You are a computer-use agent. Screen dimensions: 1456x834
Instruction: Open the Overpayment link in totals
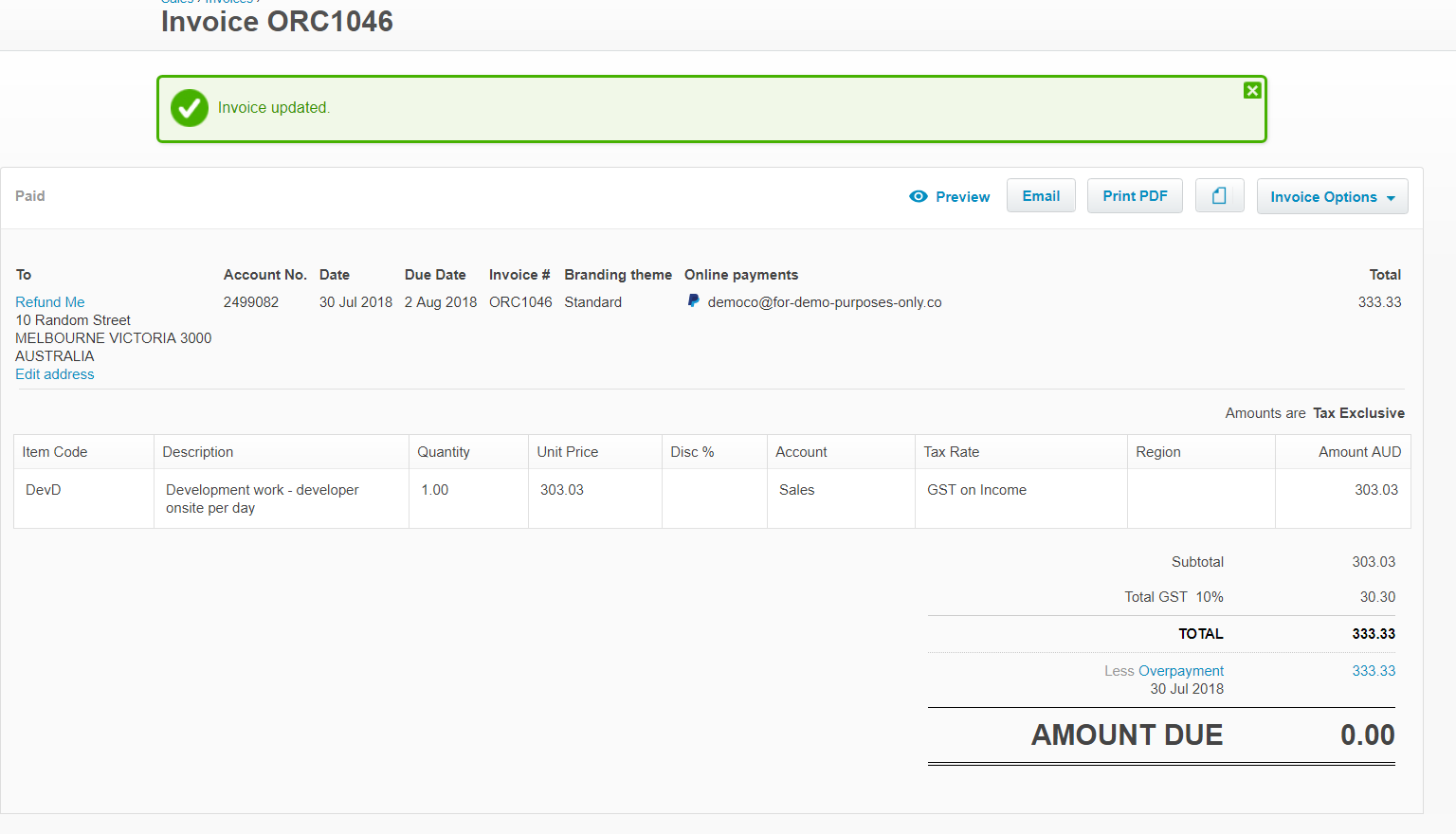1180,671
